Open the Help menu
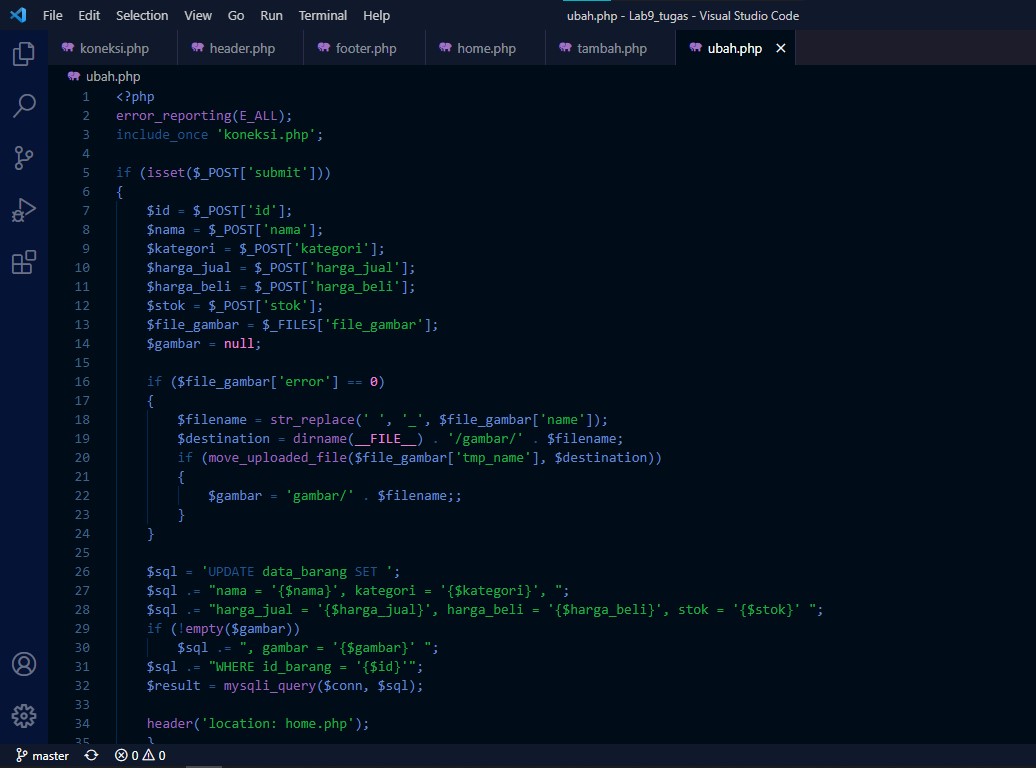Screen dimensions: 1036x768 (376, 15)
